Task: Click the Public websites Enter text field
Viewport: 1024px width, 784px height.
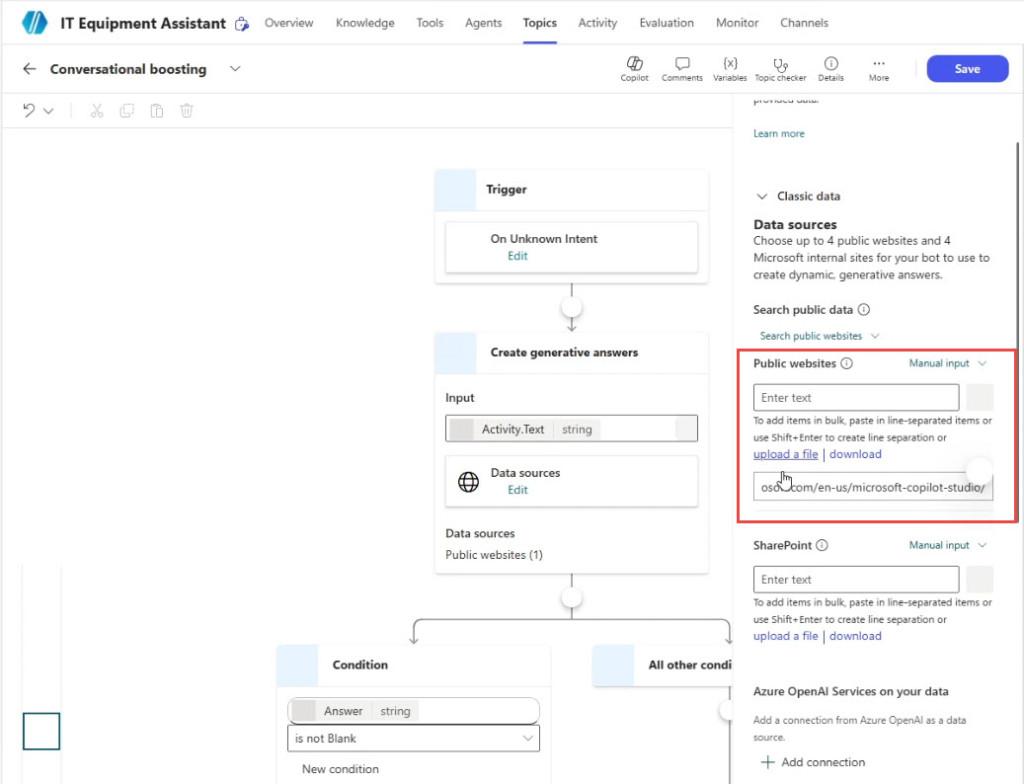Action: point(856,397)
